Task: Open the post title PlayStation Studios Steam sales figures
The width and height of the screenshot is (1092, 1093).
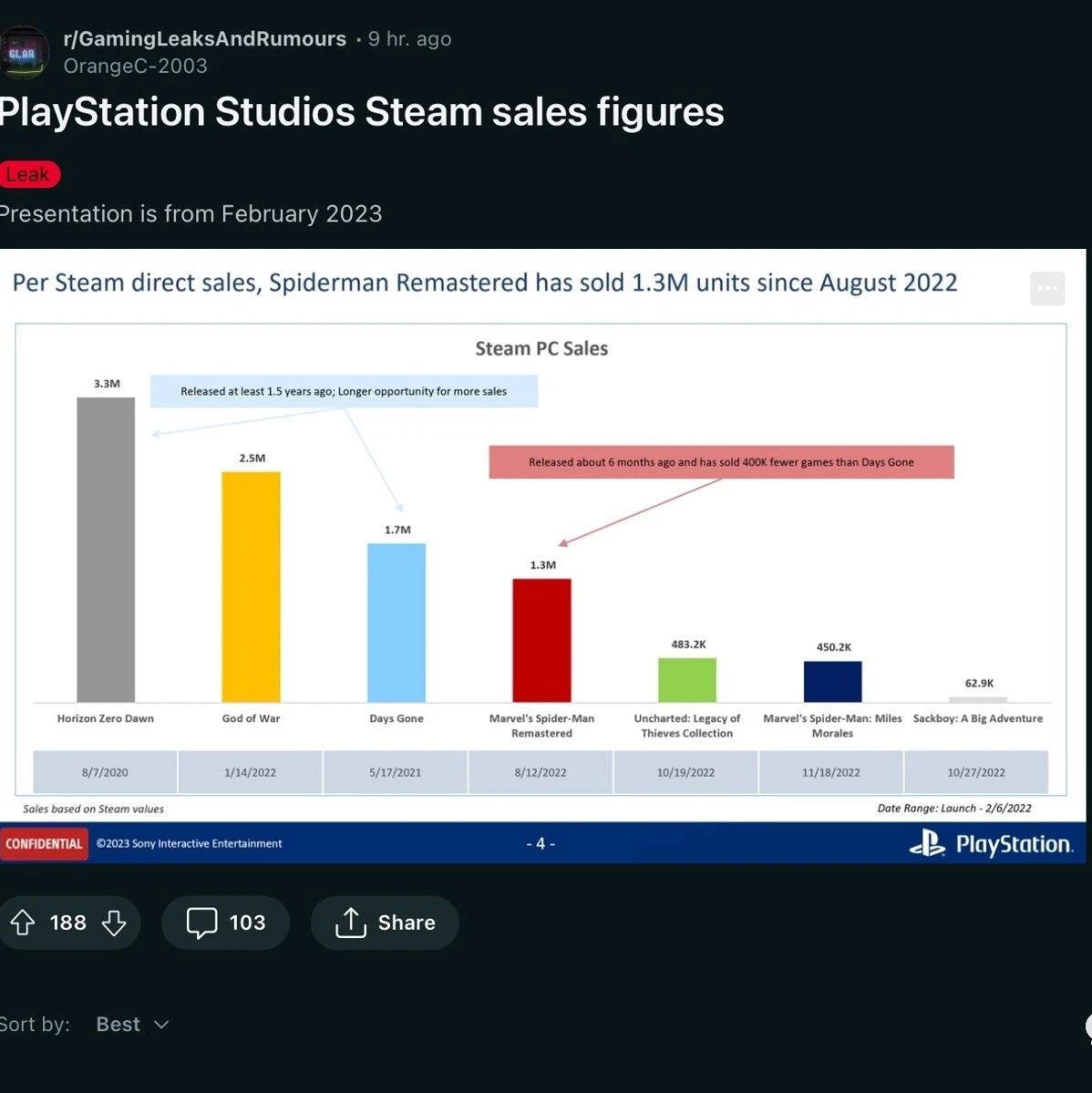Action: coord(362,111)
